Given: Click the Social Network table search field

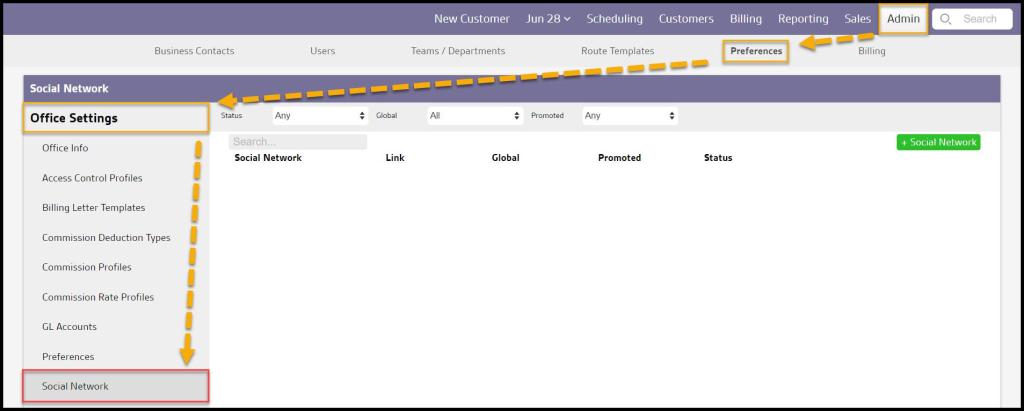Looking at the screenshot, I should coord(297,142).
